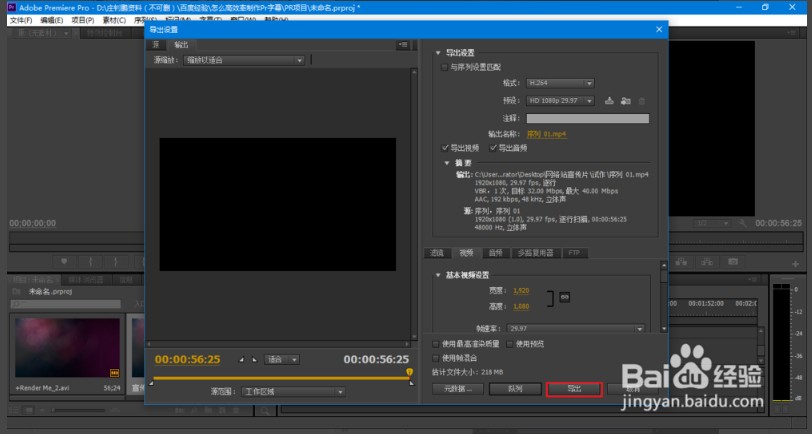The image size is (812, 434).
Task: Open the preview panel flyout menu icon
Action: (402, 45)
